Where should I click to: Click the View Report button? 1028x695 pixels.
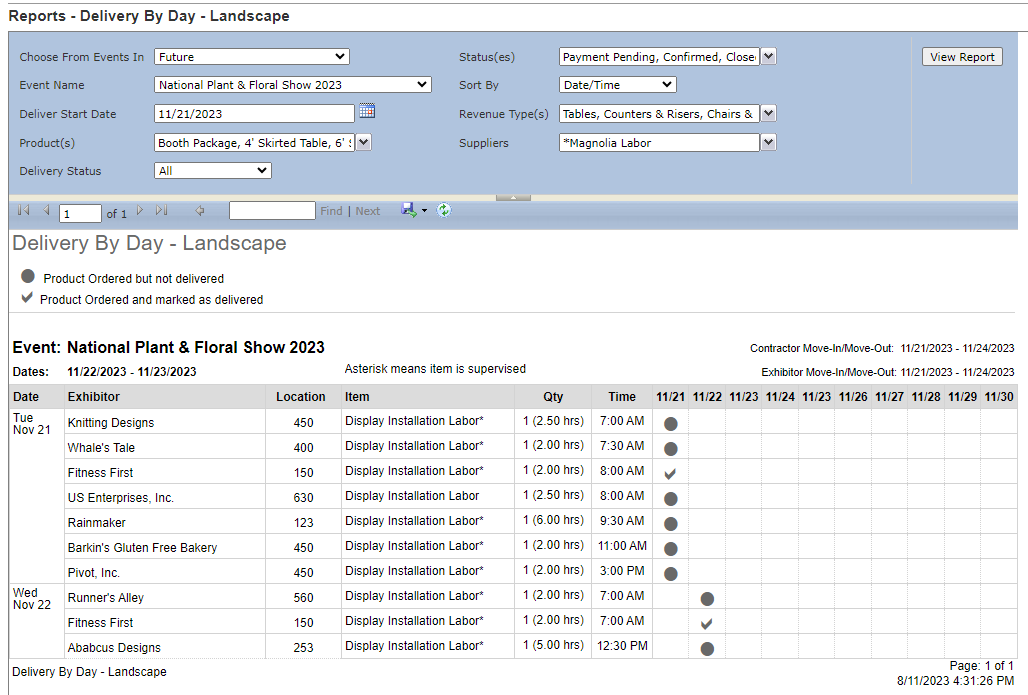[961, 57]
